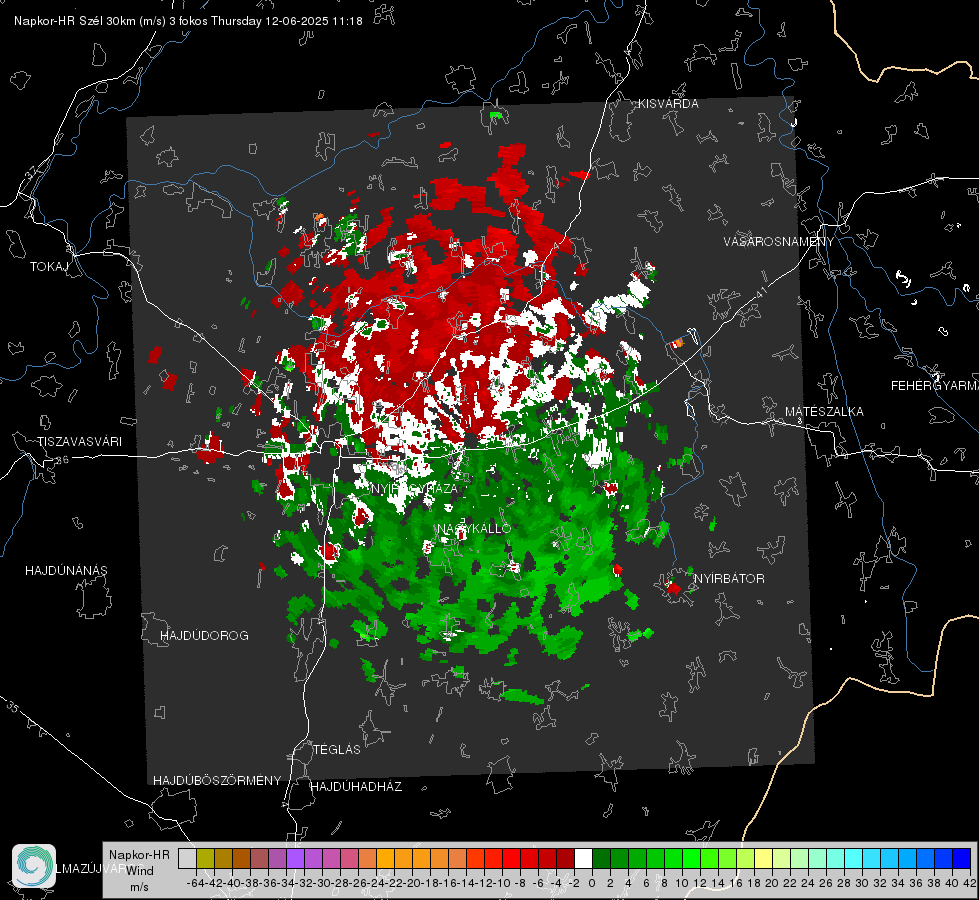Click the FEHÉRGYARMAT town label
979x900 pixels.
click(x=934, y=386)
